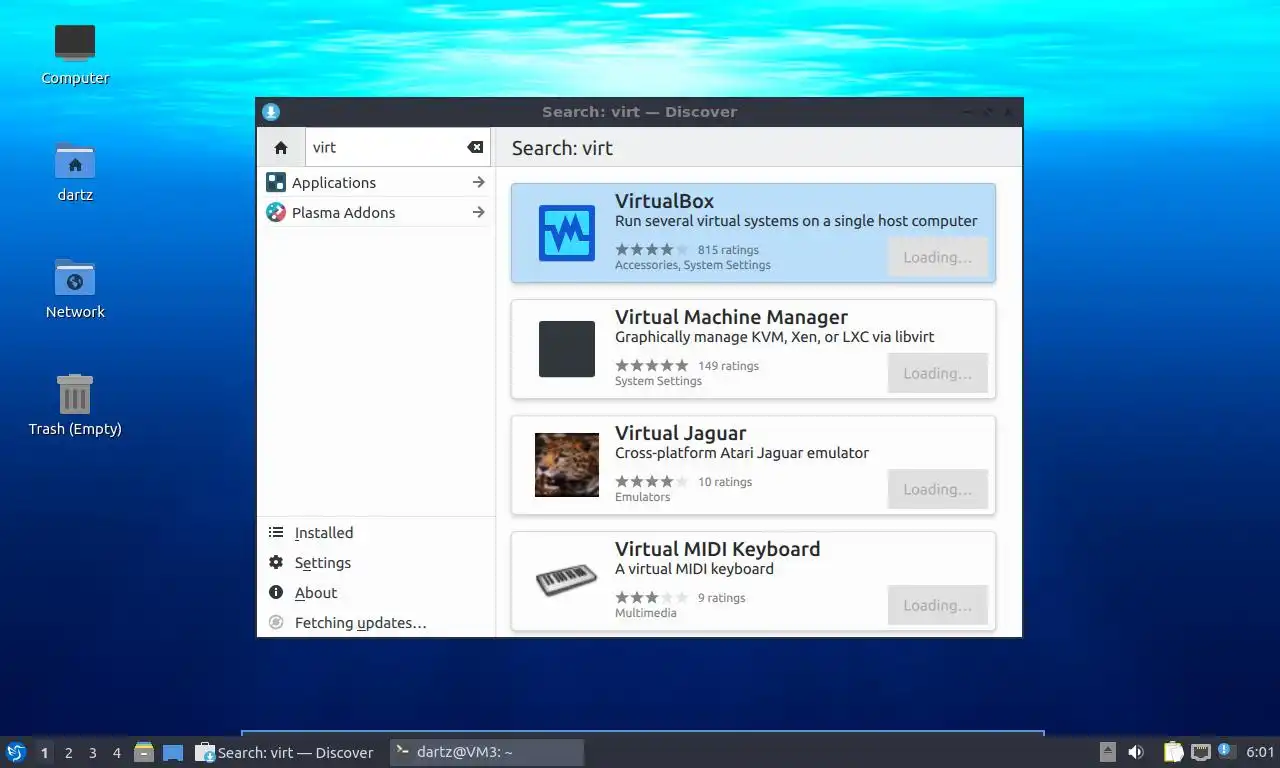The width and height of the screenshot is (1280, 768).
Task: Open the network tray icon
Action: coord(1200,752)
